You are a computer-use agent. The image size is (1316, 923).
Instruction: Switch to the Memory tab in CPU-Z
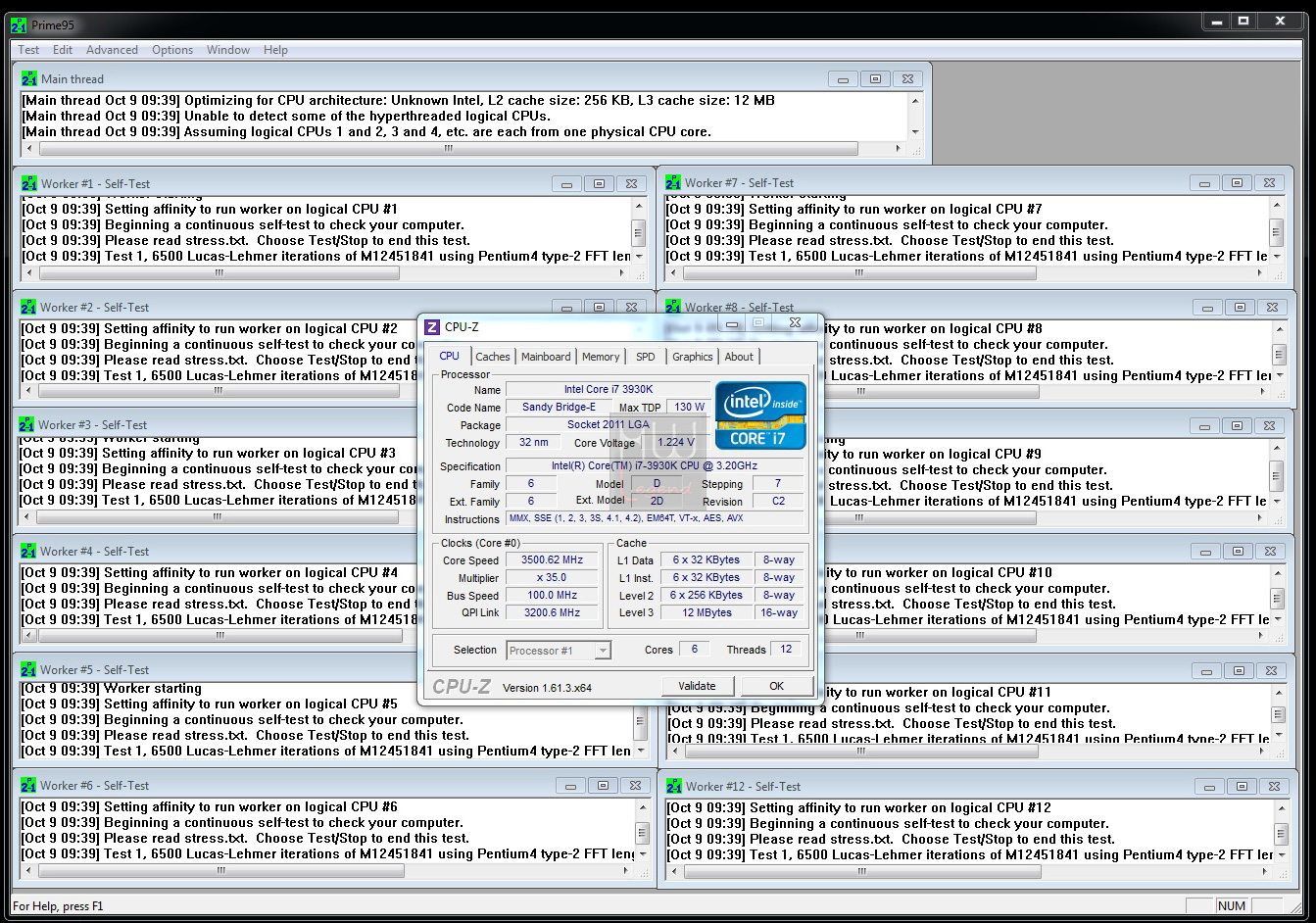pos(601,357)
